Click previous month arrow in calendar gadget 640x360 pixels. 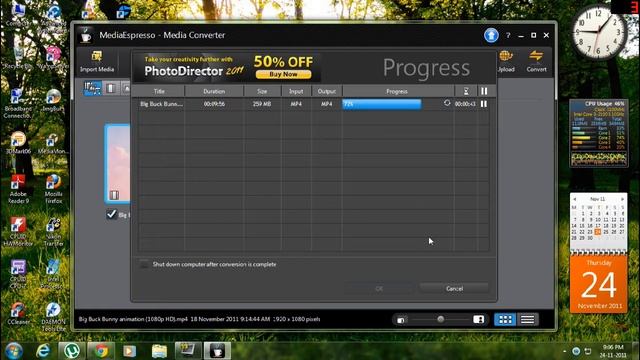click(x=575, y=199)
